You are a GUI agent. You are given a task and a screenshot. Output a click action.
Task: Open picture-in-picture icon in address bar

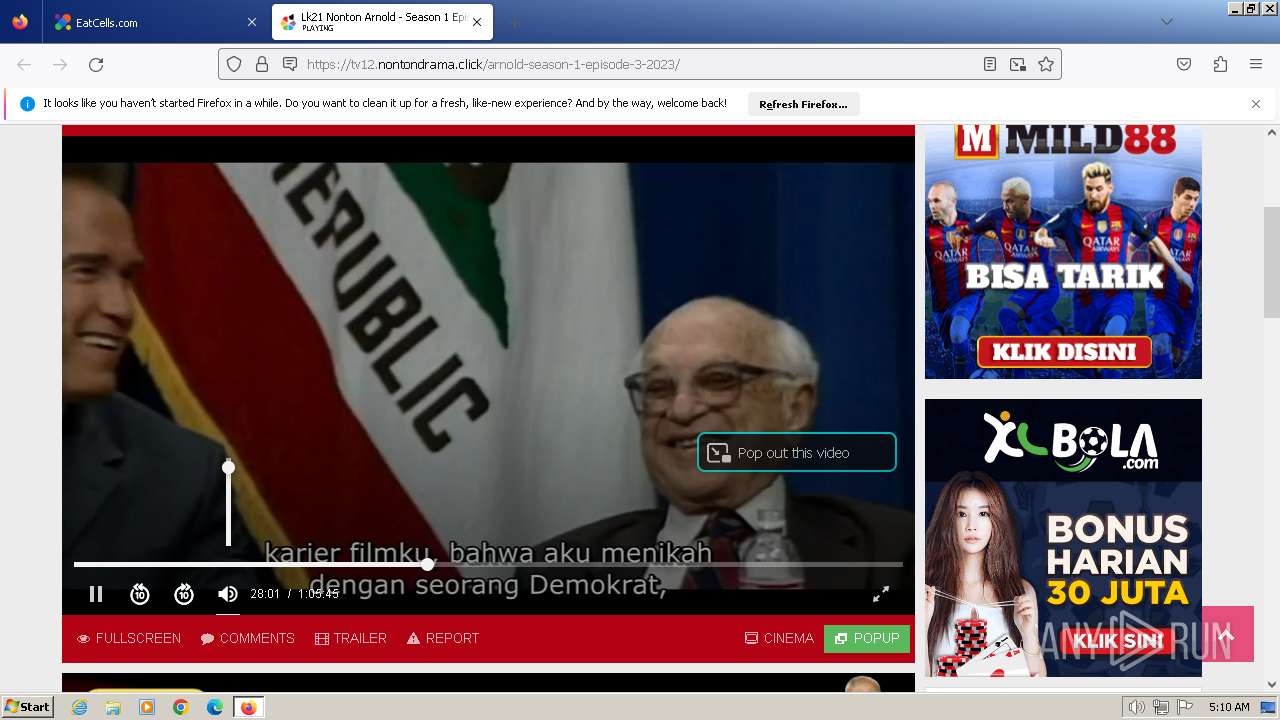[x=1018, y=64]
